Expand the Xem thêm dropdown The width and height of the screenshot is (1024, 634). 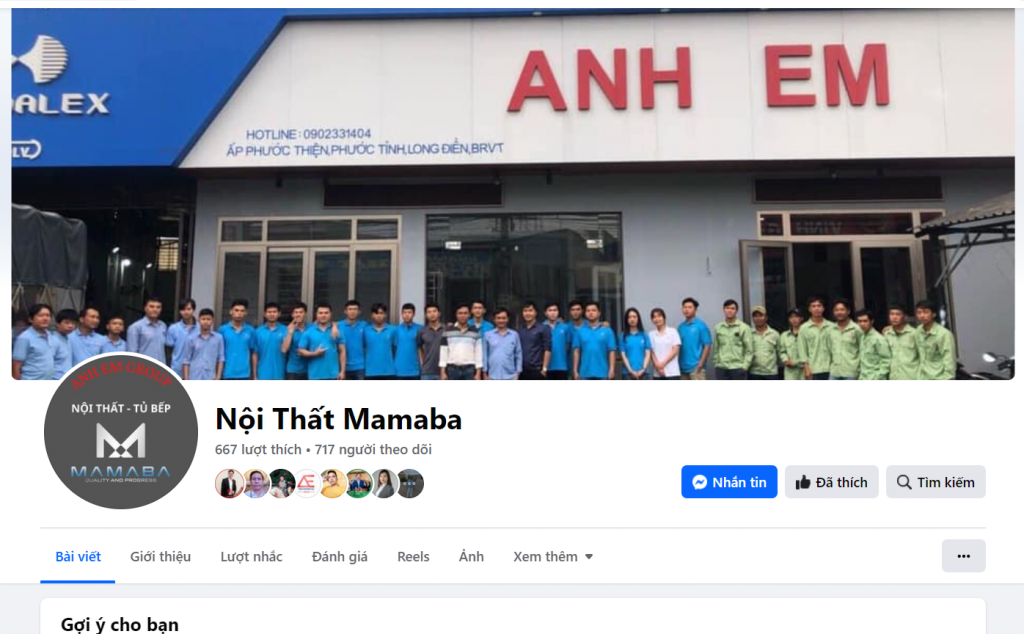tap(552, 556)
